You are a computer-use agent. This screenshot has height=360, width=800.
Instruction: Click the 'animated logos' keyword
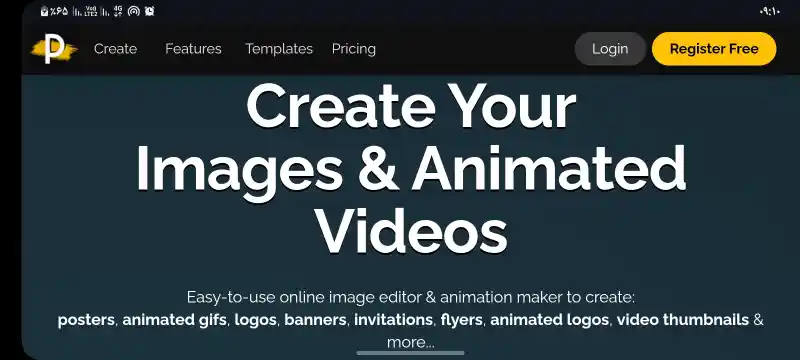(549, 320)
